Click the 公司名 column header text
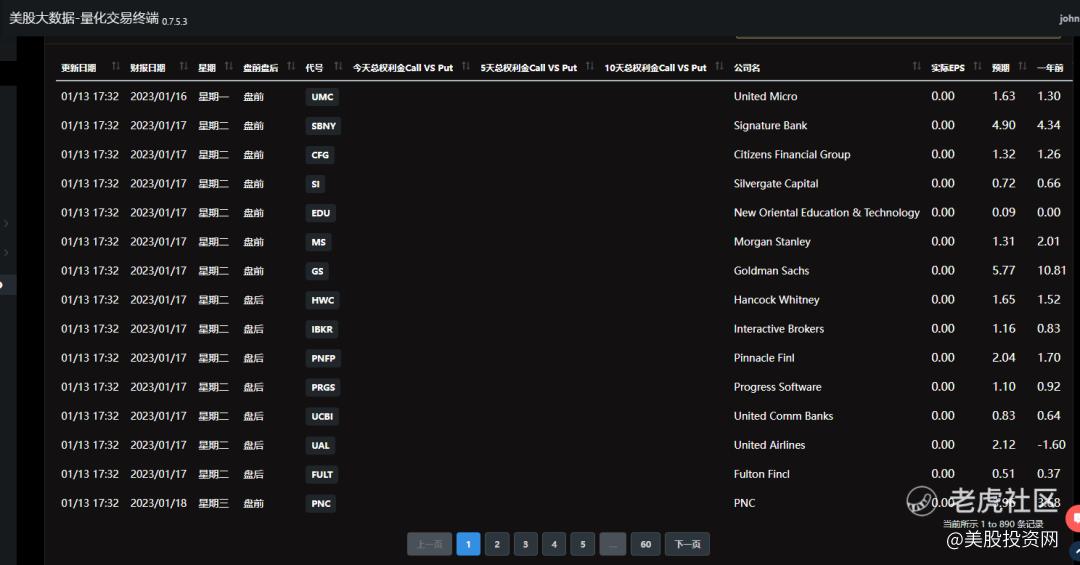This screenshot has width=1080, height=565. 747,68
